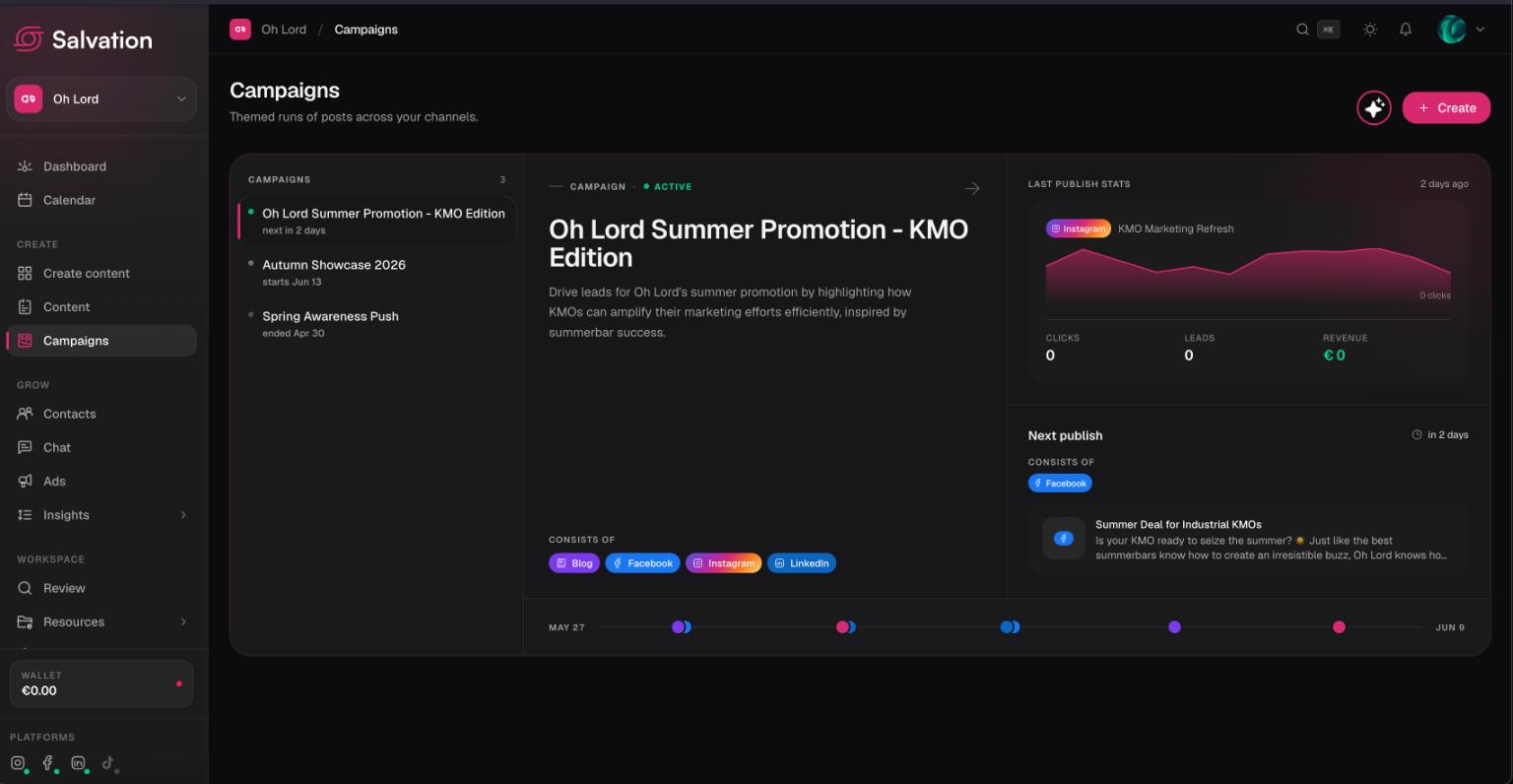Click the Instagram tag under the campaign description
Image resolution: width=1513 pixels, height=784 pixels.
pyautogui.click(x=723, y=563)
